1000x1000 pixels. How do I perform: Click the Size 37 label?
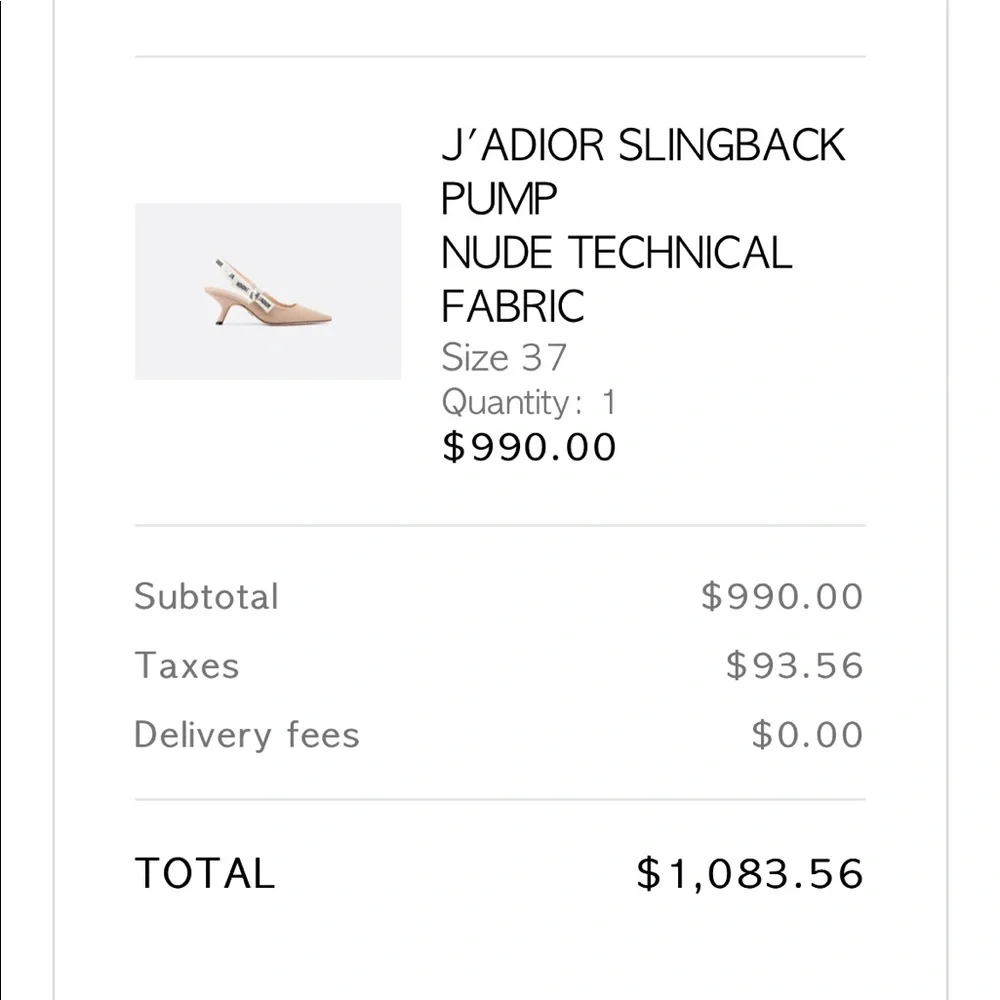pyautogui.click(x=504, y=357)
